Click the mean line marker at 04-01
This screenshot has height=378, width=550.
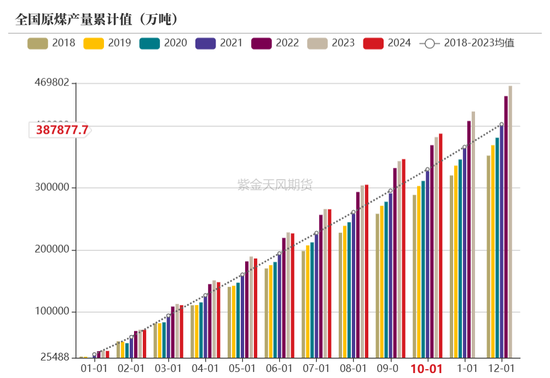pyautogui.click(x=205, y=295)
